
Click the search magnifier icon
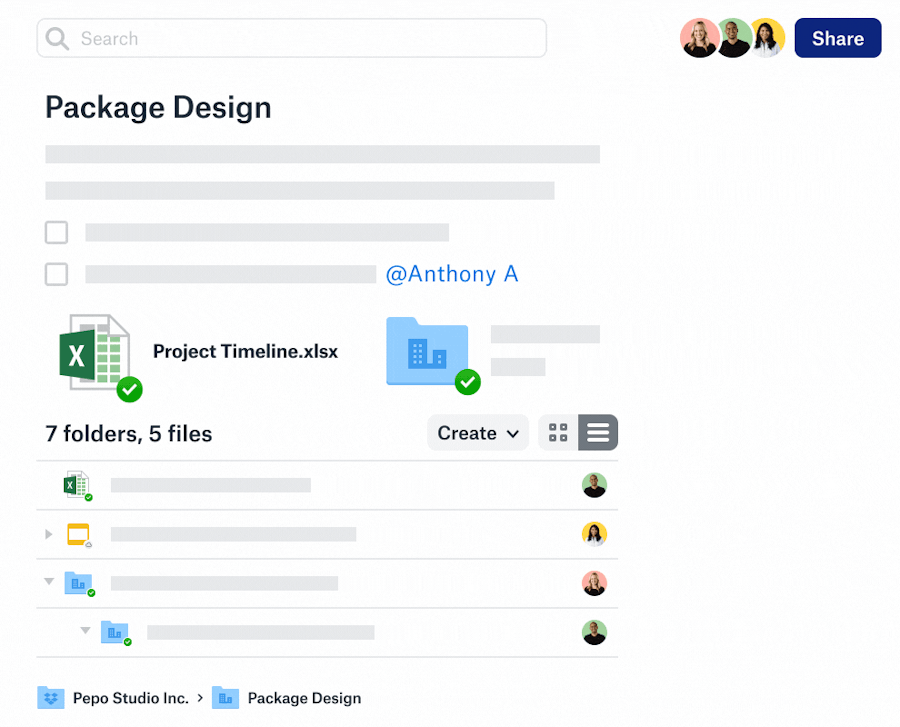(57, 38)
